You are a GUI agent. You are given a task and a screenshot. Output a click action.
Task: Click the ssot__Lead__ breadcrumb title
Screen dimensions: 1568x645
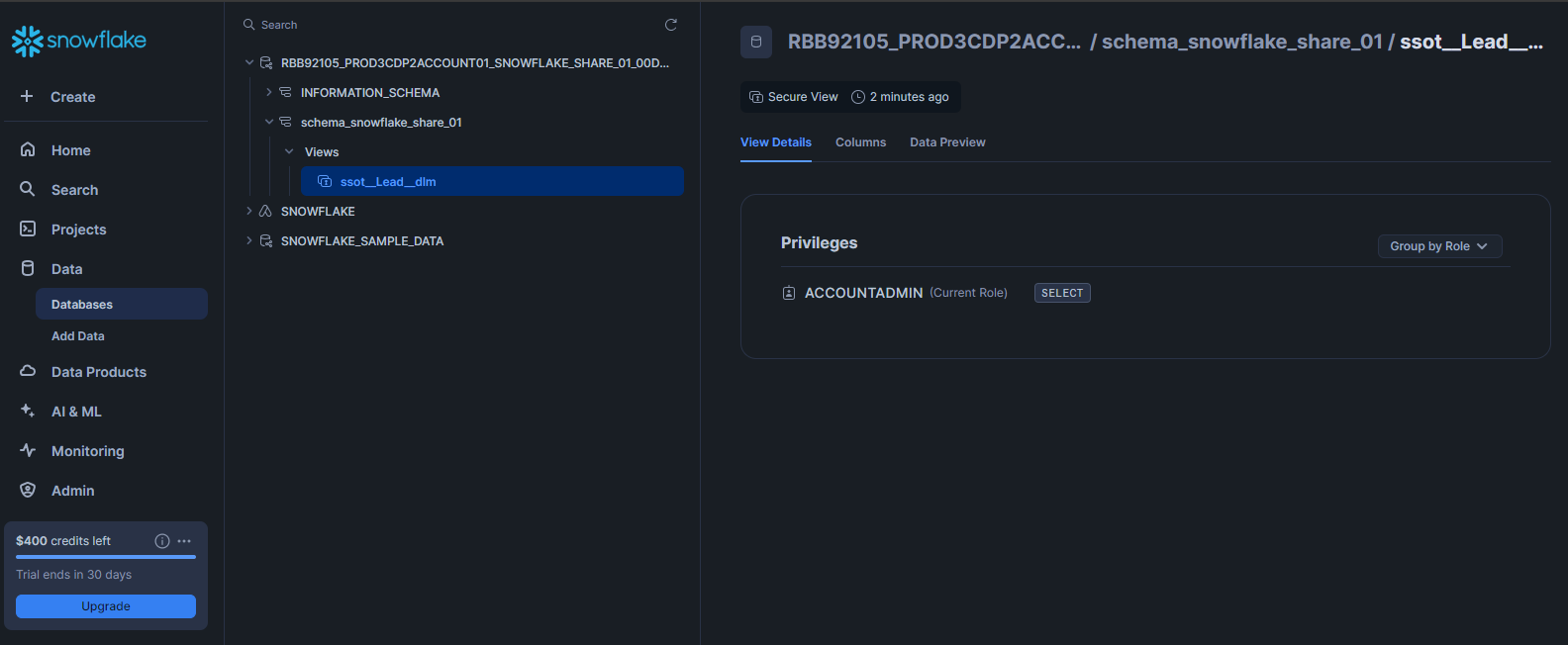1471,42
